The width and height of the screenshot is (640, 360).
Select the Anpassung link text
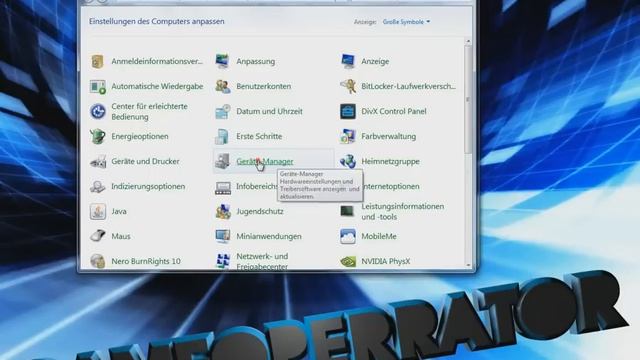[x=256, y=62]
